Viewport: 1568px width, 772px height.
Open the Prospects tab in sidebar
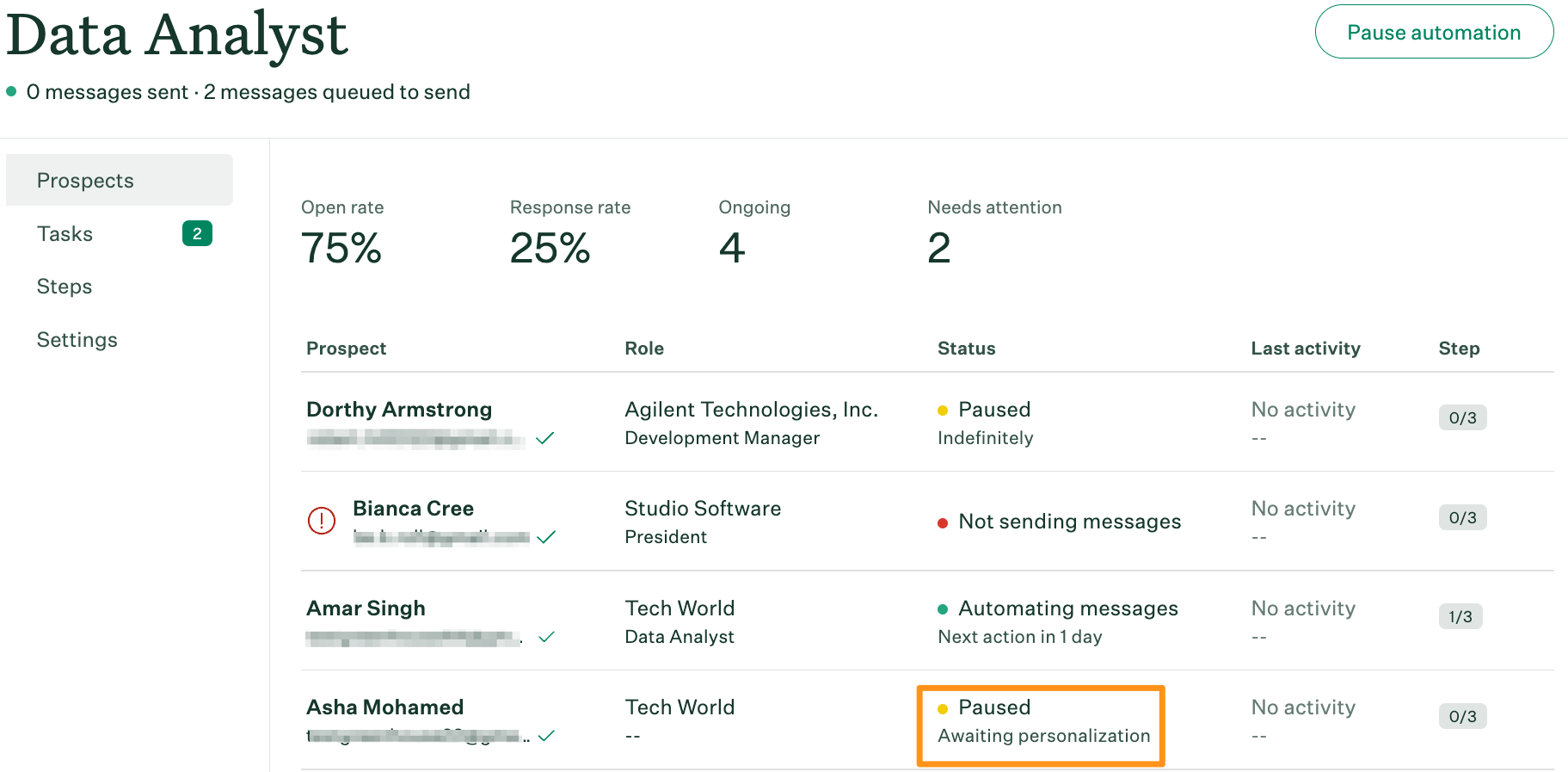85,181
